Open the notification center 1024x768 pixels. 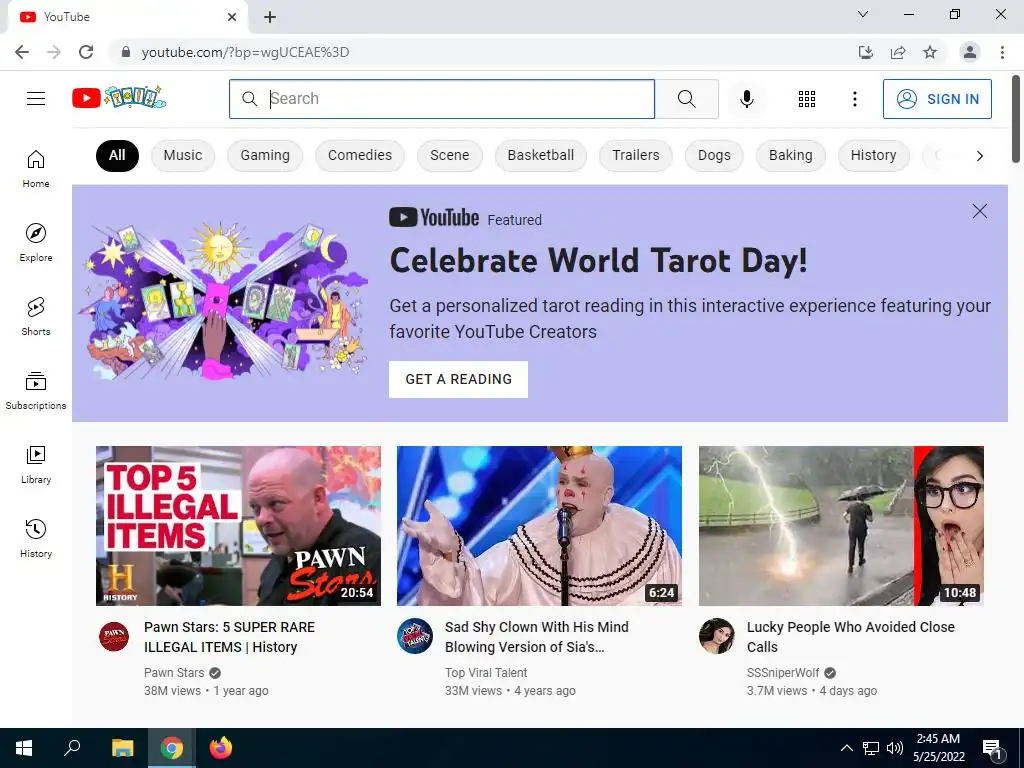point(993,750)
